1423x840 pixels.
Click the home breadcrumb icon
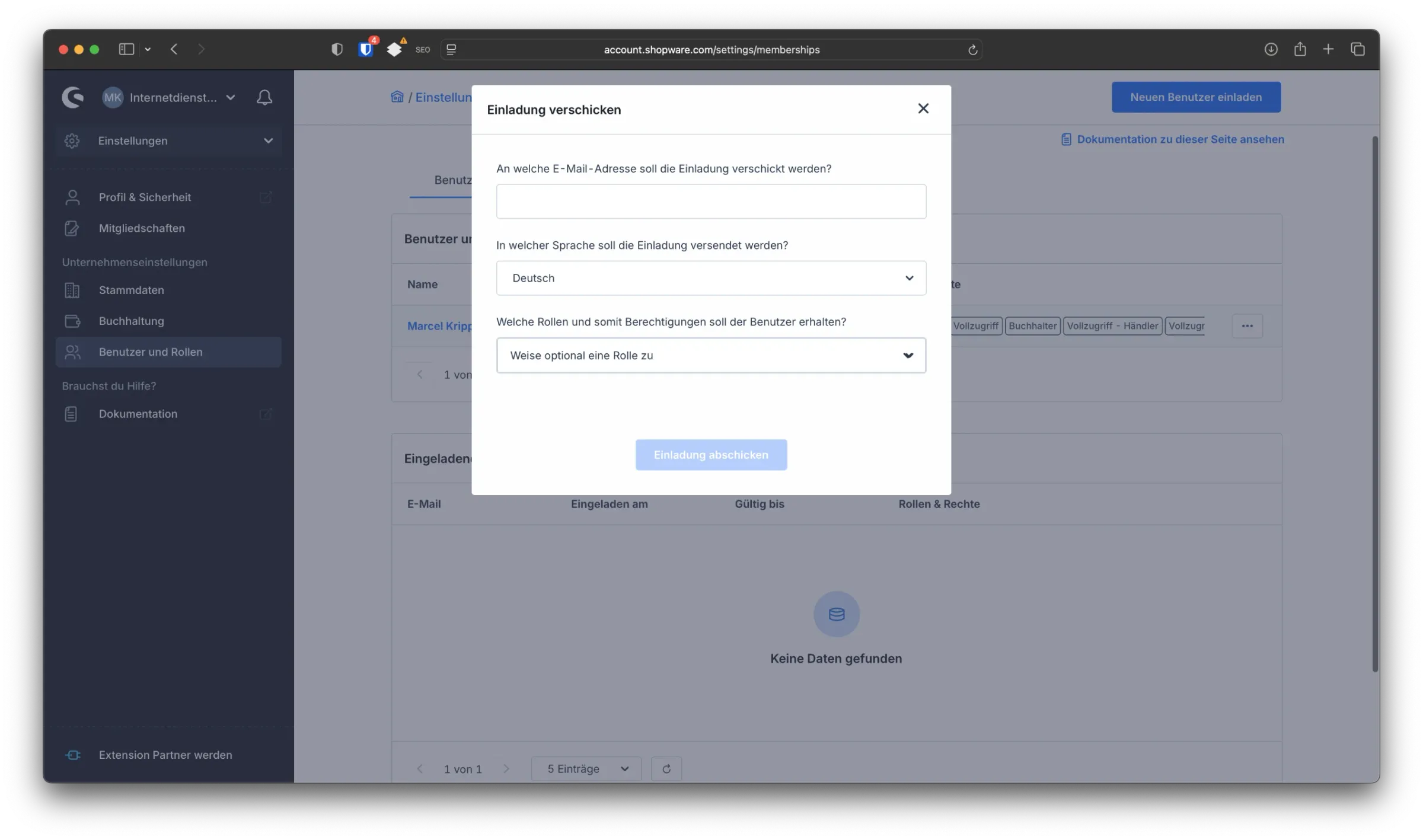[x=397, y=97]
